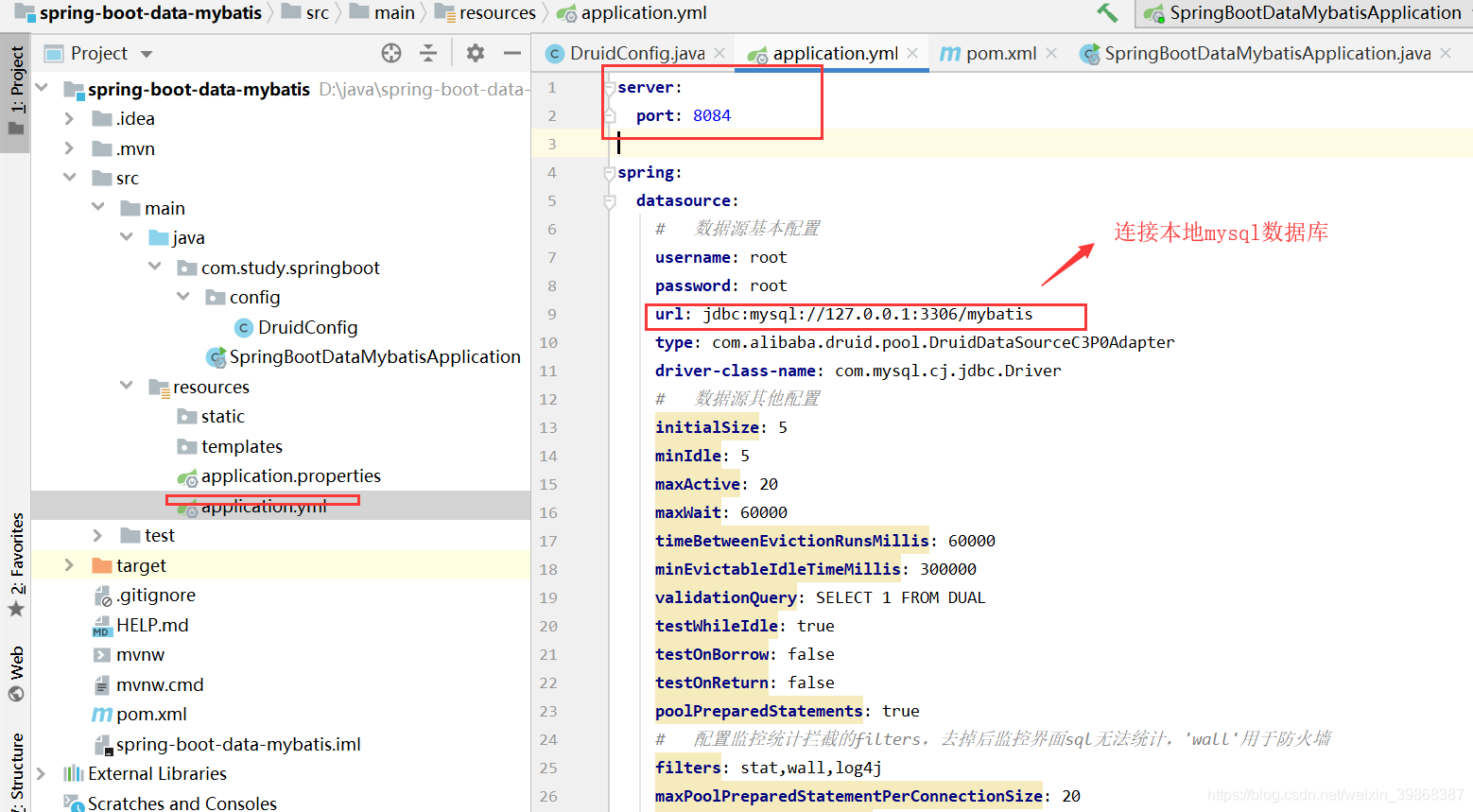This screenshot has height=812, width=1473.
Task: Click the collapse all icon in Project panel
Action: pyautogui.click(x=428, y=53)
